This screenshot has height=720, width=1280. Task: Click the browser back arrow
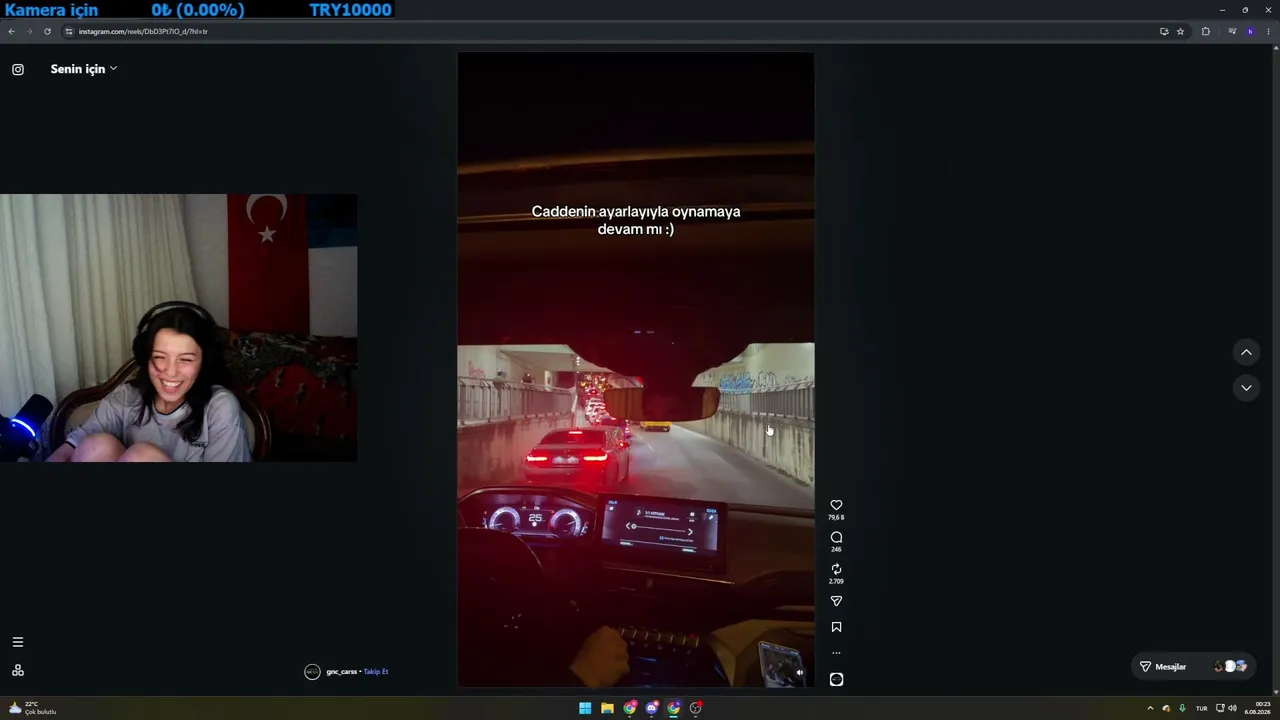[11, 31]
